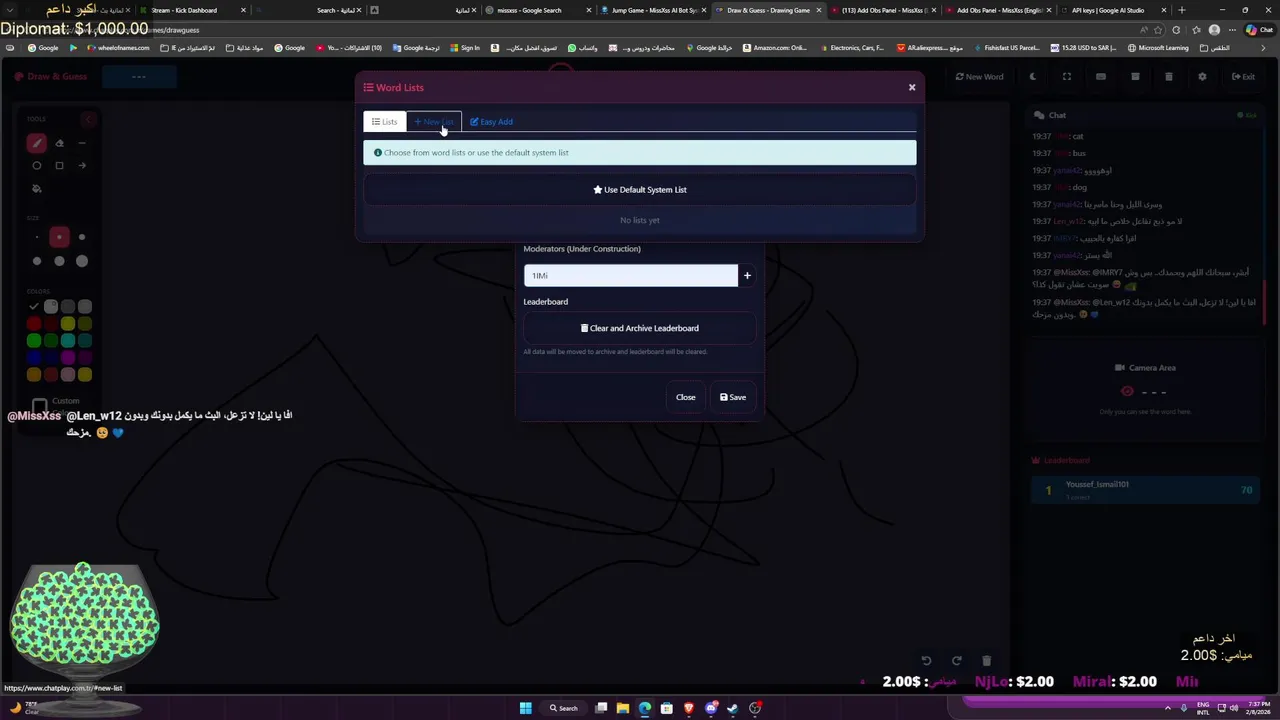Select the rectangle shape tool
The height and width of the screenshot is (720, 1280).
59,166
